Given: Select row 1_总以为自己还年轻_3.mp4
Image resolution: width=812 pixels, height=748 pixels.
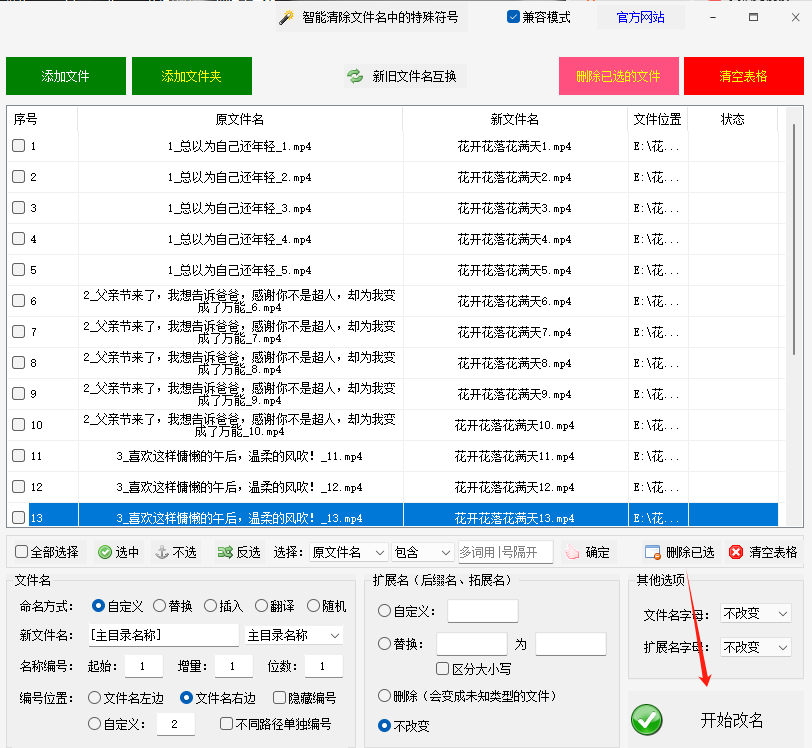Looking at the screenshot, I should coord(393,208).
